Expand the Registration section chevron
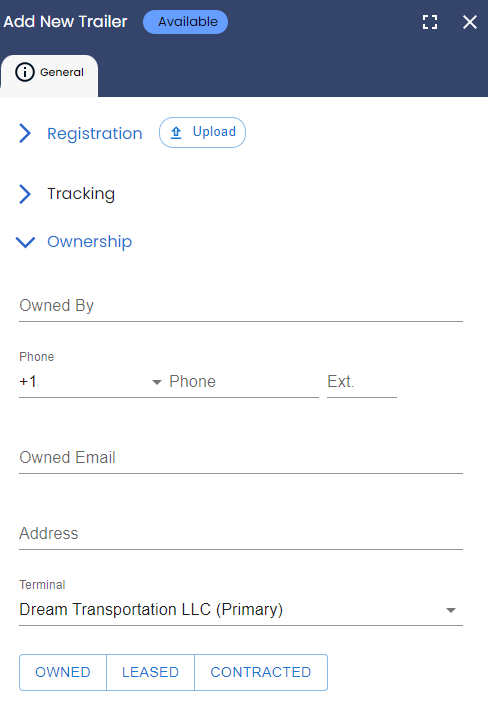 pyautogui.click(x=25, y=133)
